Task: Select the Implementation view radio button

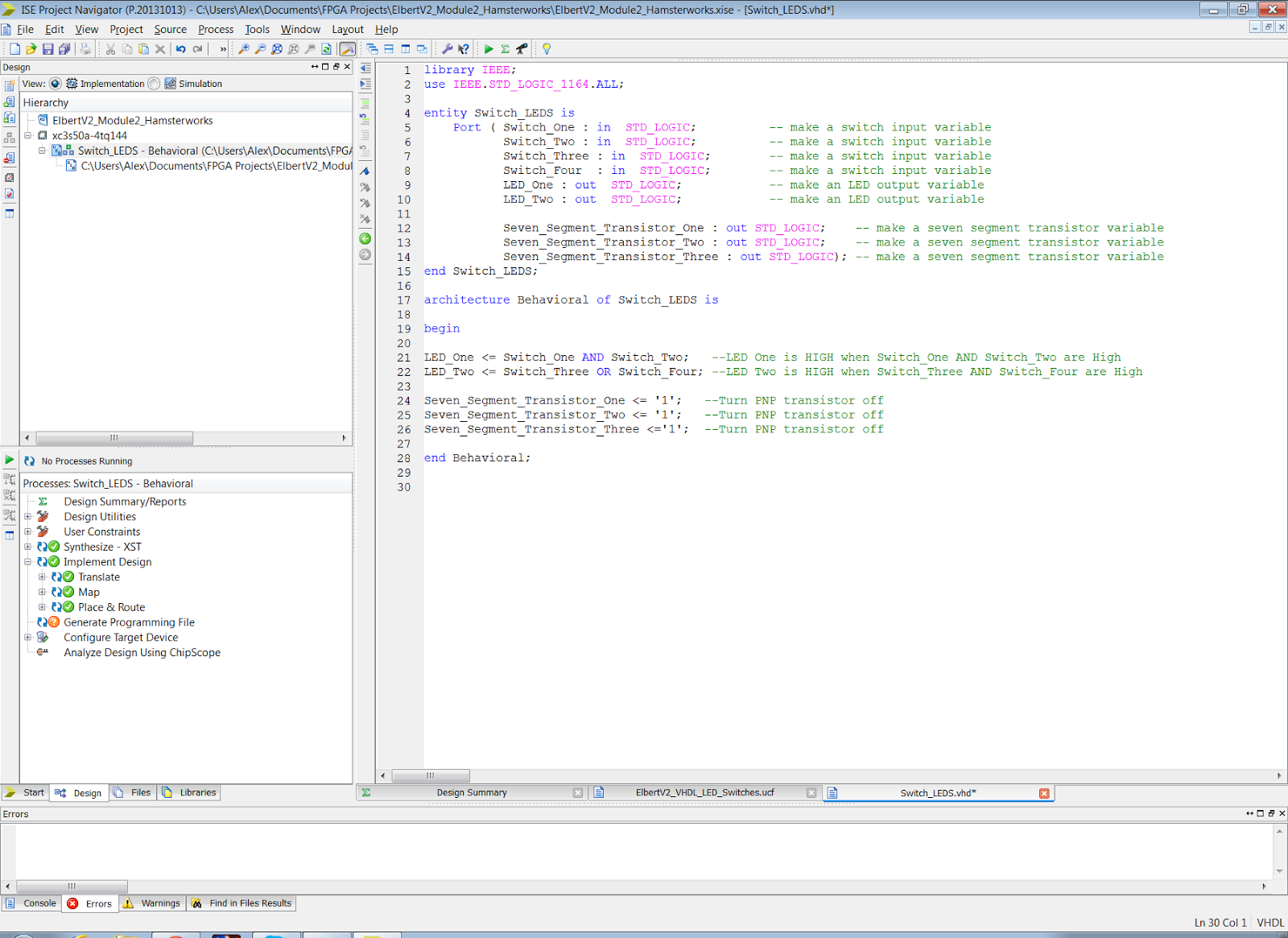Action: pos(56,84)
